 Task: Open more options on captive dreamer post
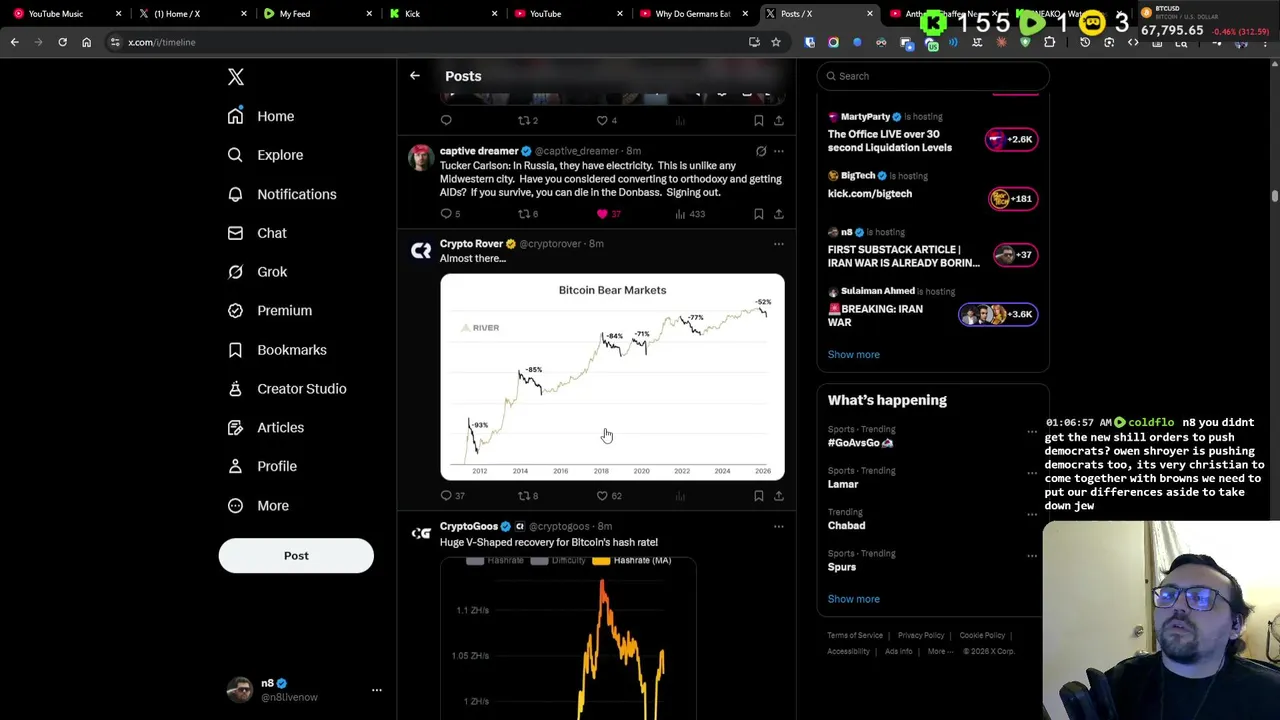778,151
